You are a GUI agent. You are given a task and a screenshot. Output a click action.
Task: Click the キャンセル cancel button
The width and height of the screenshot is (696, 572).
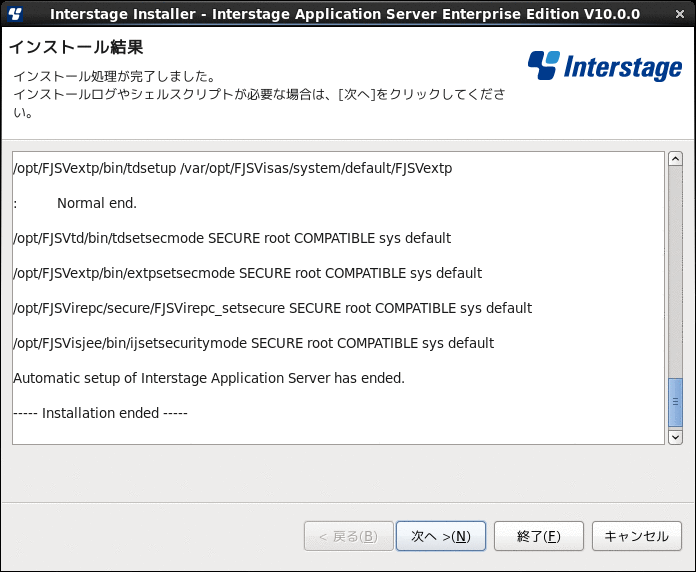point(637,536)
